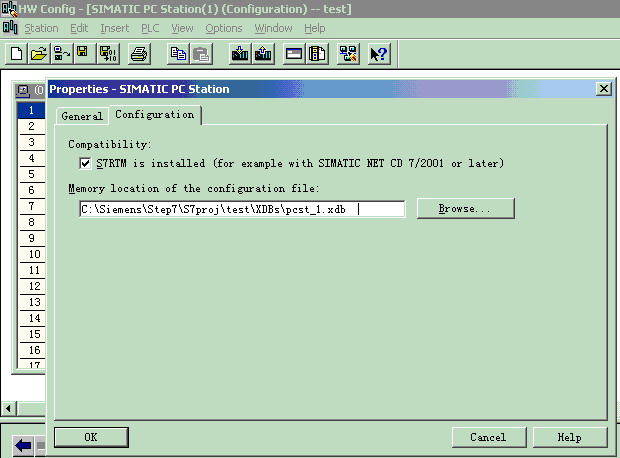Switch to the General tab
Viewport: 620px width, 458px height.
(82, 116)
